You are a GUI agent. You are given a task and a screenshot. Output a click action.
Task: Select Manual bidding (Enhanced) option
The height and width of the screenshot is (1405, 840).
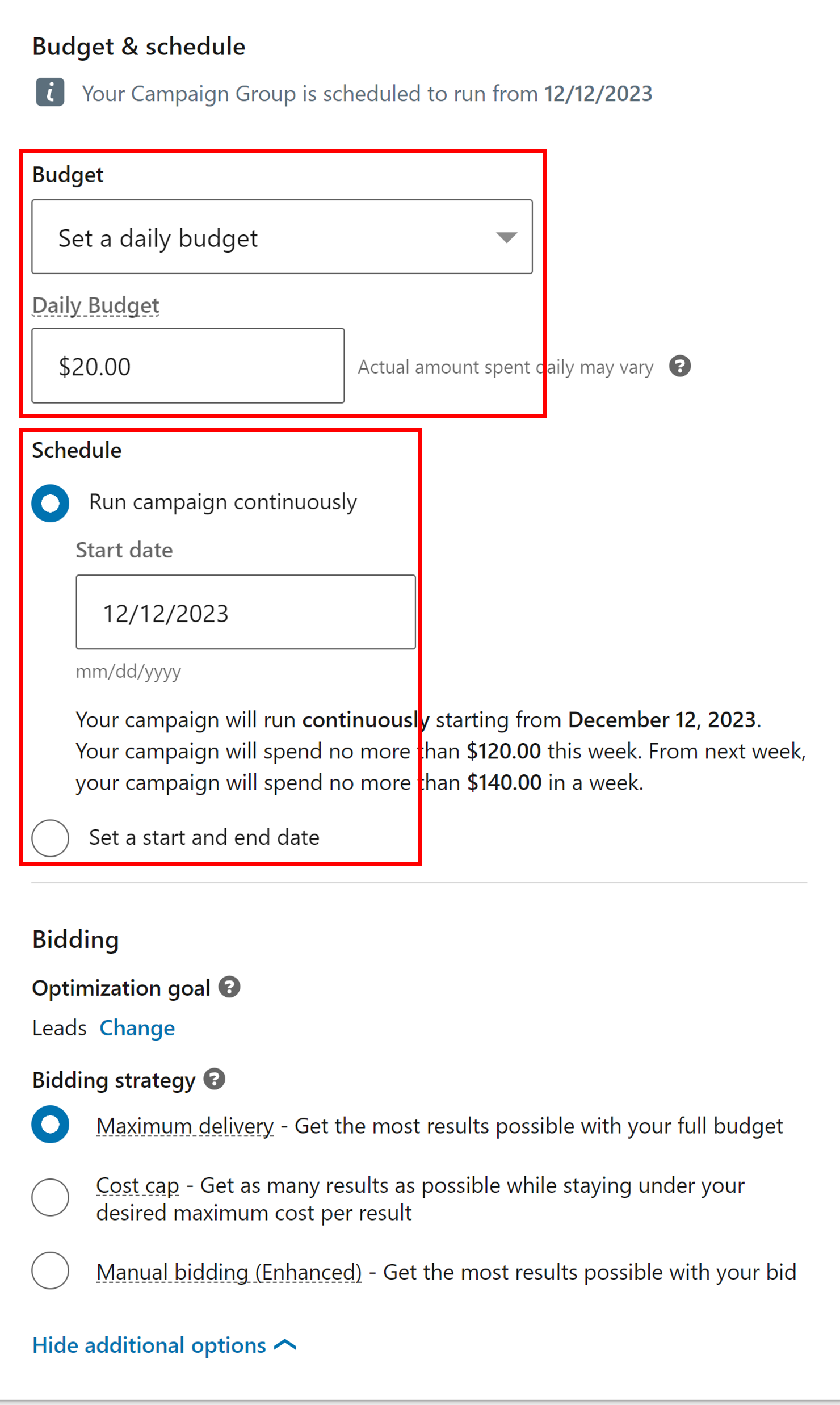[51, 1272]
